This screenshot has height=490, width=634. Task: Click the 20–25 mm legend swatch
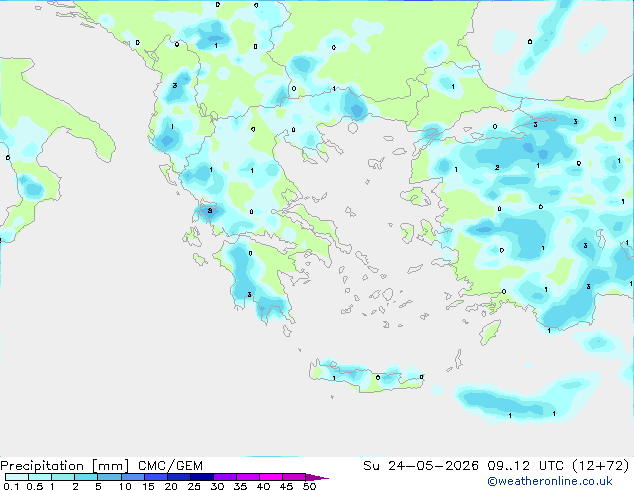pyautogui.click(x=178, y=477)
